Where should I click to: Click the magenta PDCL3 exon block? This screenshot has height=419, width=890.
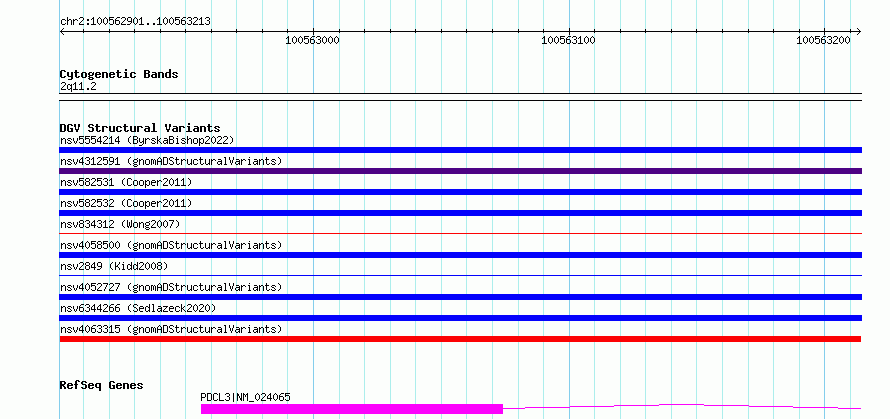click(352, 409)
